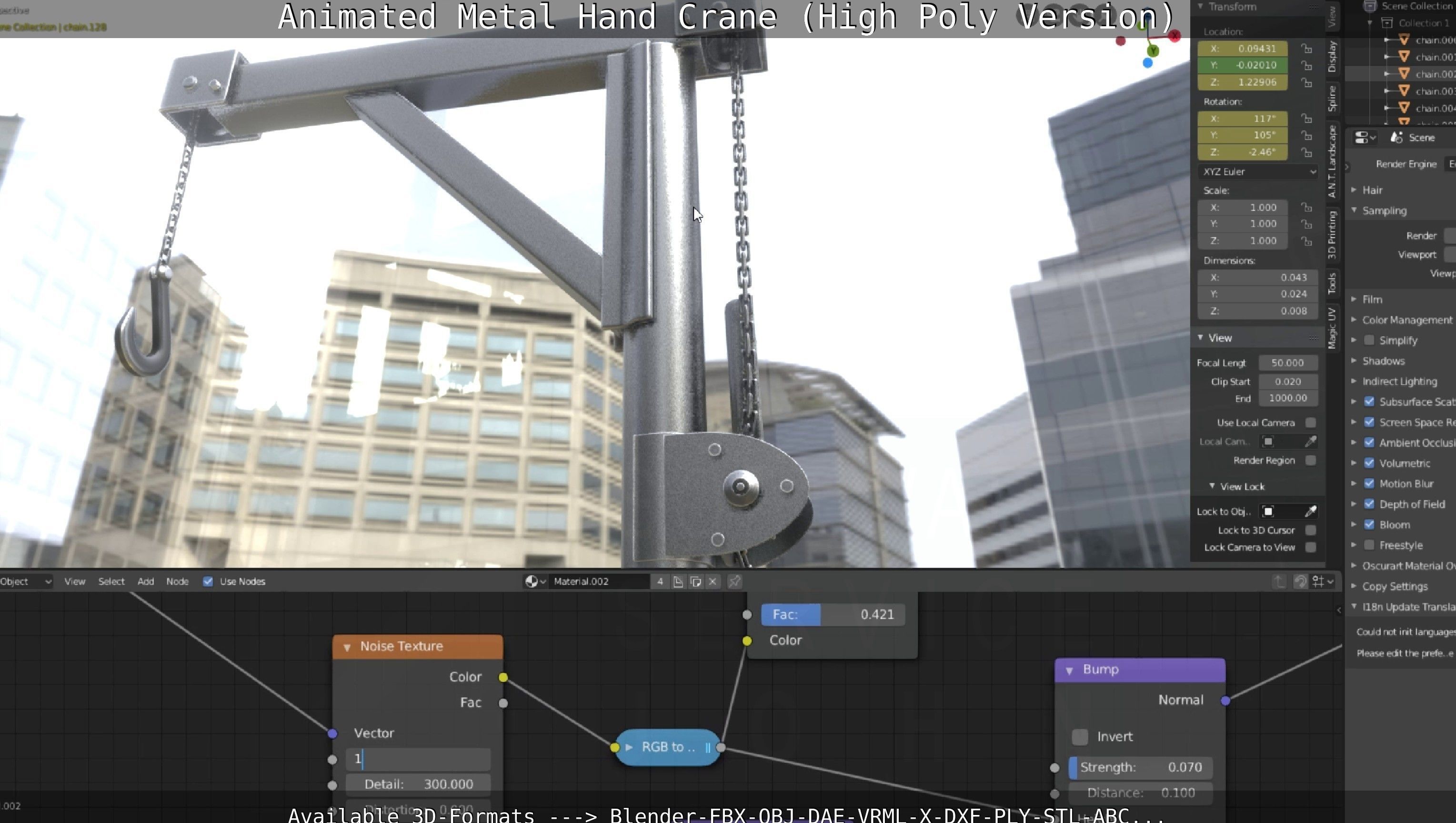Image resolution: width=1456 pixels, height=823 pixels.
Task: Pick Lock to Object with the eyedropper
Action: click(1311, 511)
